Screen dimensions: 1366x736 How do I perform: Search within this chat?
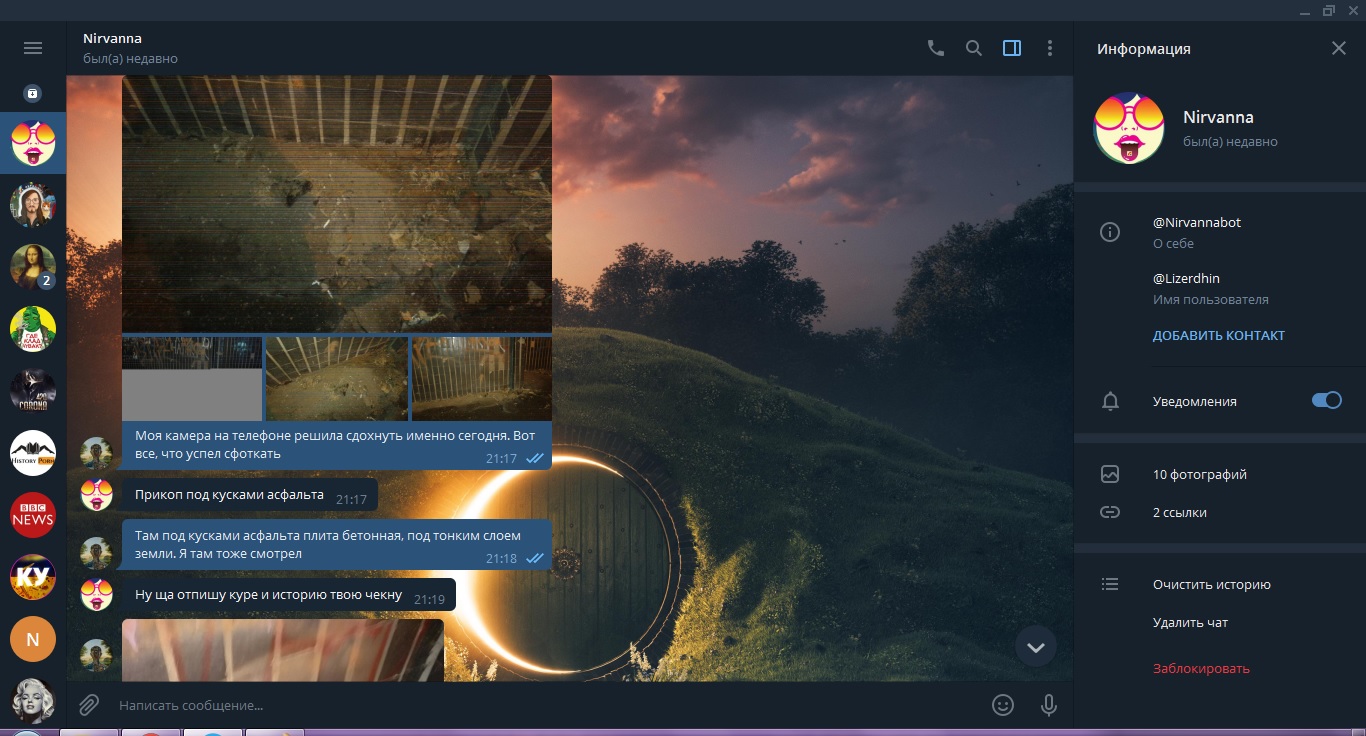click(x=974, y=48)
